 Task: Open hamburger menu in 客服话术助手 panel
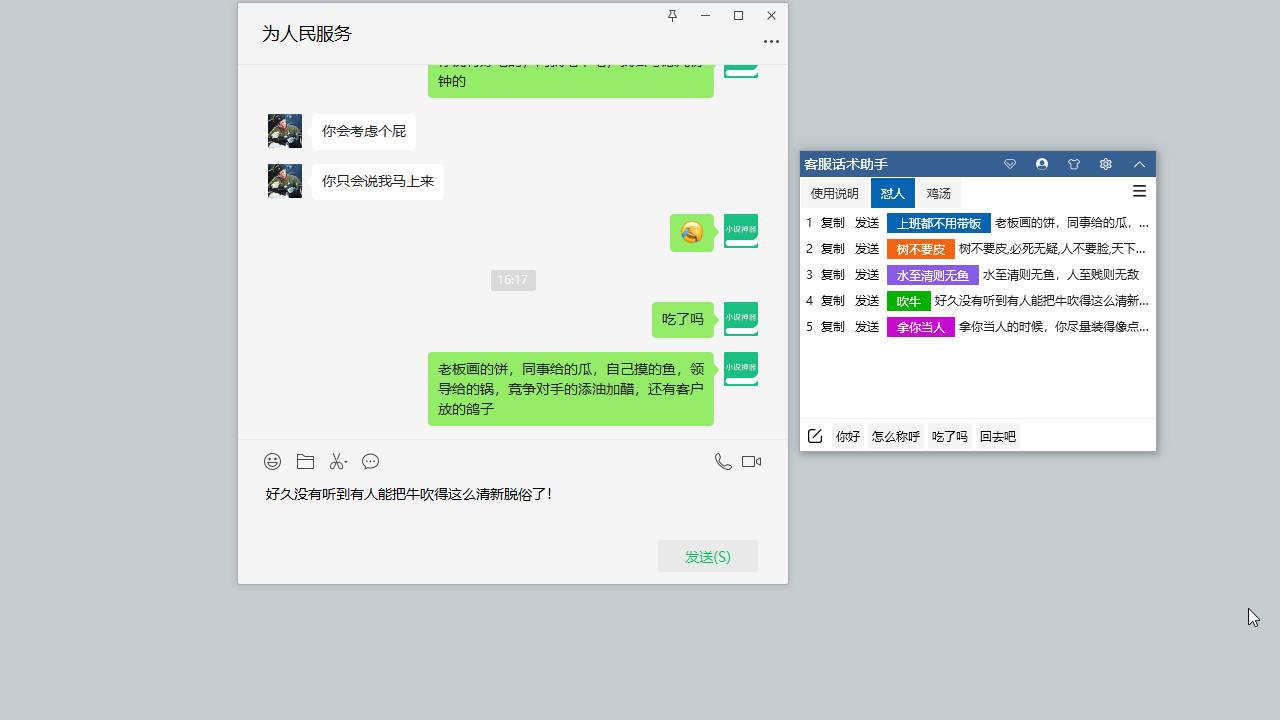pos(1139,191)
